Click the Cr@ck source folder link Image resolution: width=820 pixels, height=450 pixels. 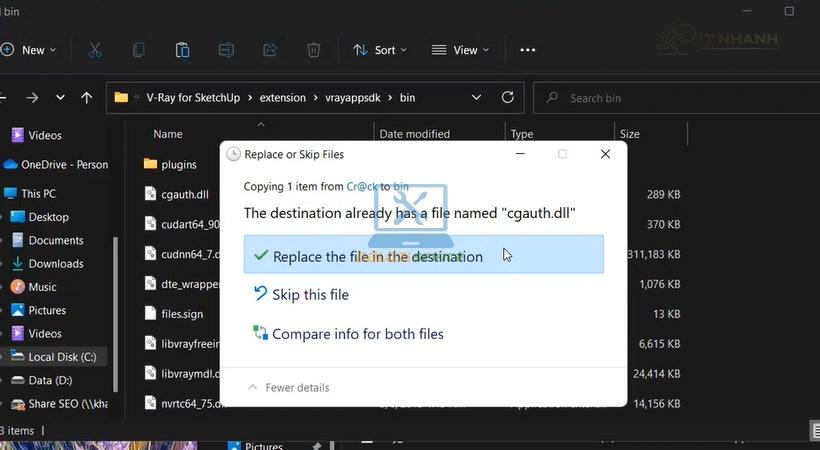click(362, 186)
